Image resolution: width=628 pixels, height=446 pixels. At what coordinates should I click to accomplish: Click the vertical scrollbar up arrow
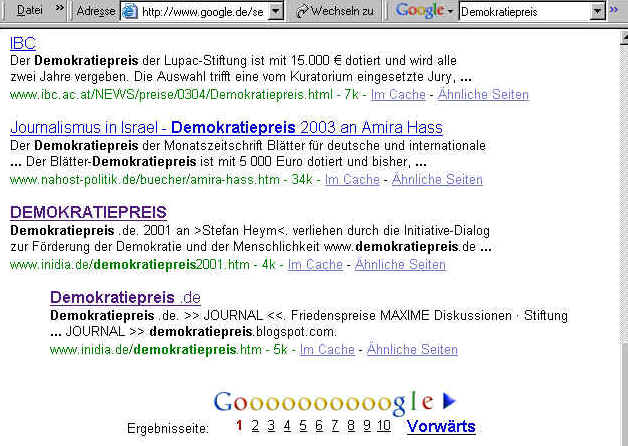624,37
